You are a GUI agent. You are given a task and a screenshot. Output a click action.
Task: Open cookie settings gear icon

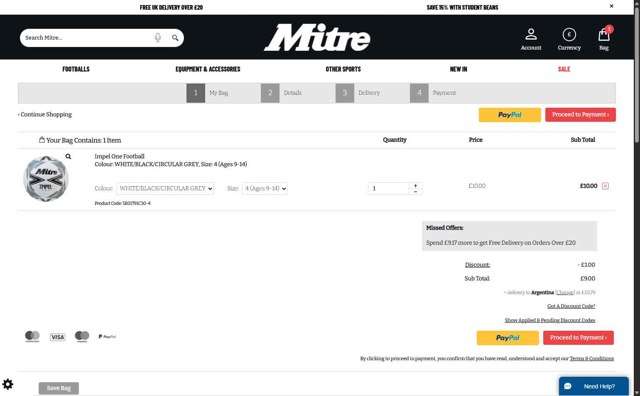8,384
